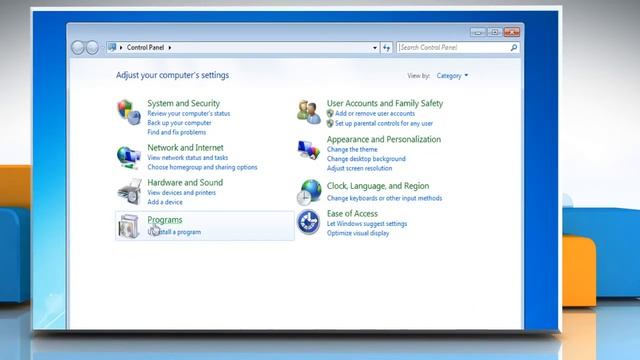Open the Programs heading link
The height and width of the screenshot is (360, 640).
(165, 220)
